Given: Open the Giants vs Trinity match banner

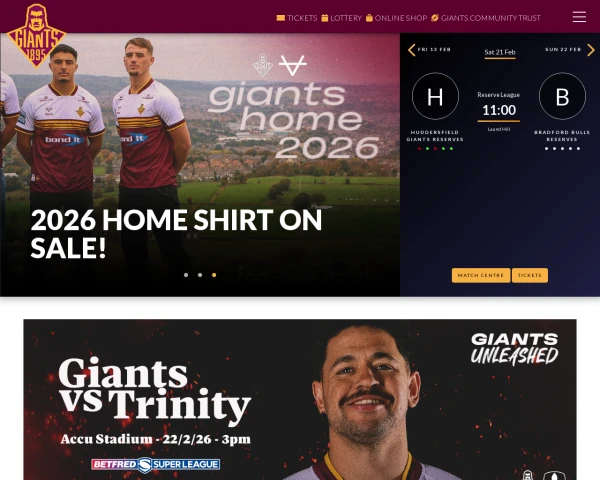Looking at the screenshot, I should 300,400.
